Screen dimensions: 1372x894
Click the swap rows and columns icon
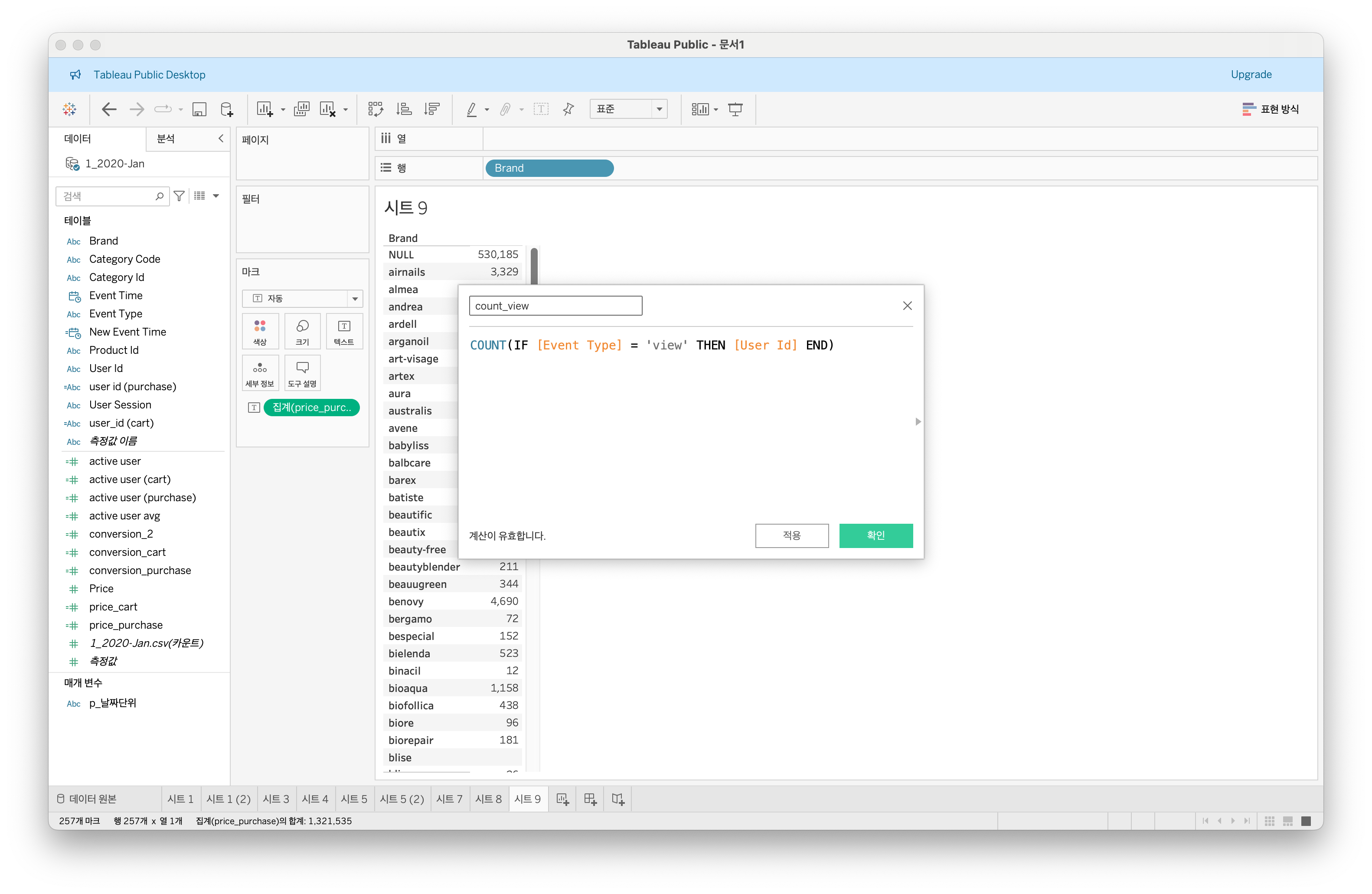pos(375,109)
